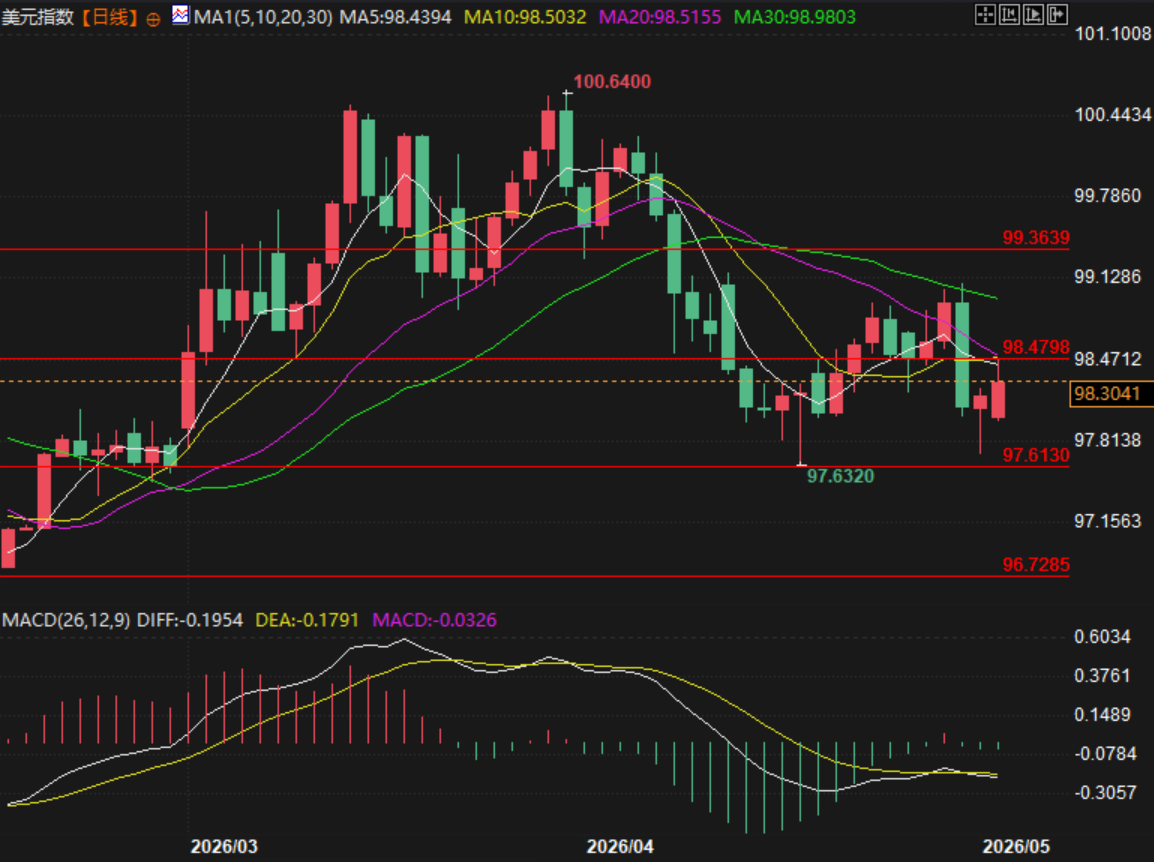Click the 98.4798 horizontal line label
This screenshot has width=1154, height=862.
click(1036, 347)
